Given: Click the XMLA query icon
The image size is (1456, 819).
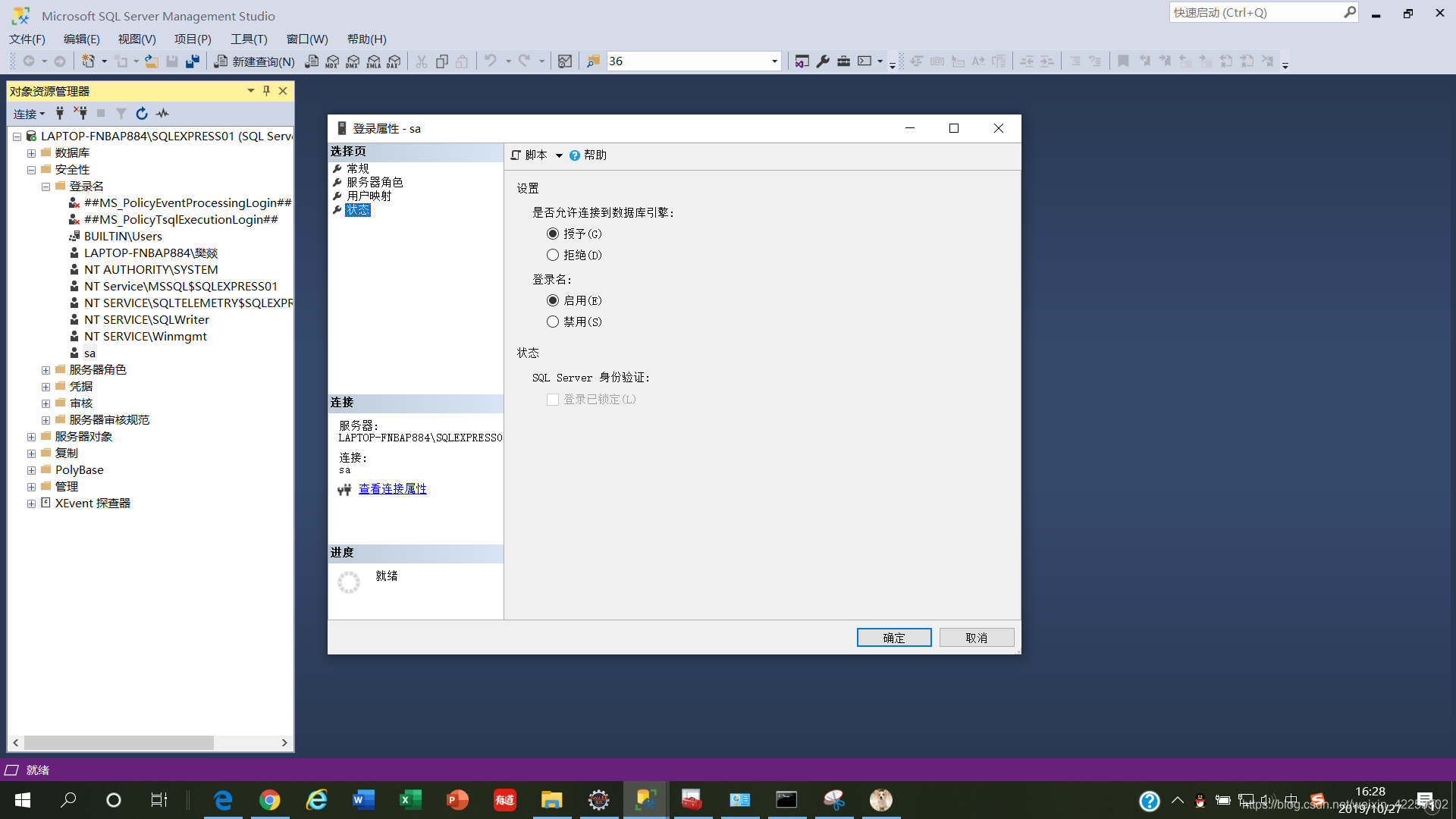Looking at the screenshot, I should [x=373, y=61].
